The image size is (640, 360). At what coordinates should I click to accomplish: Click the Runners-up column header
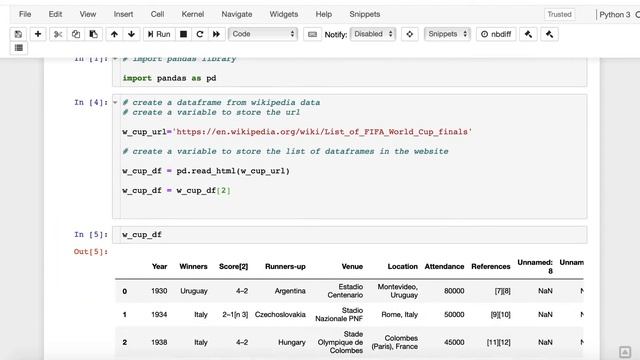click(x=285, y=267)
